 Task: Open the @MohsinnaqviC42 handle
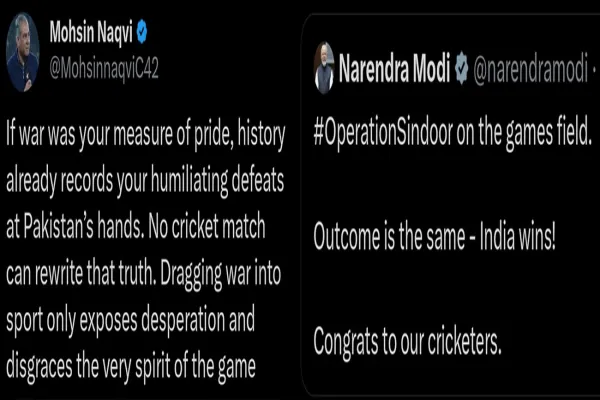tap(104, 67)
